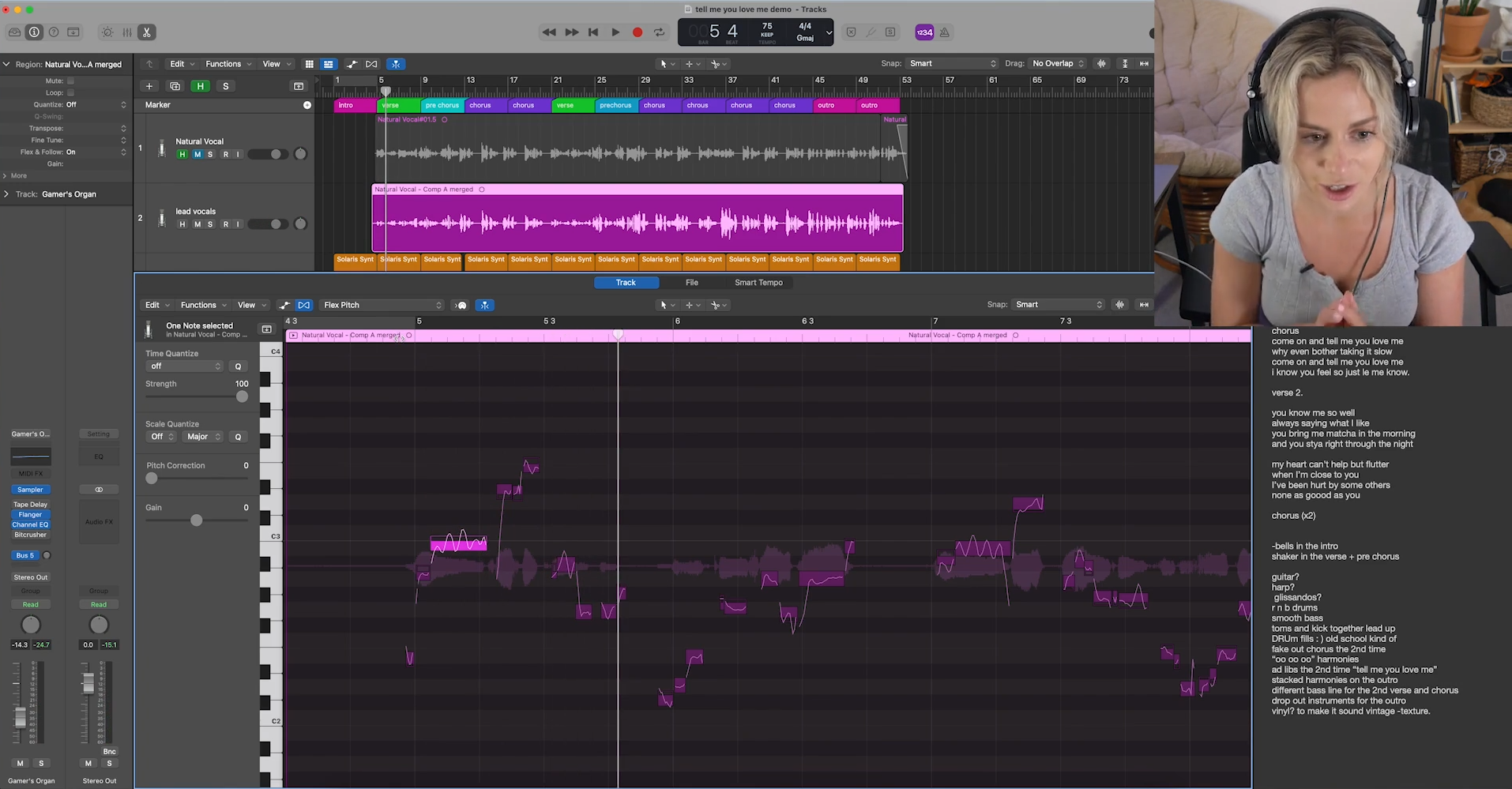Toggle the Editors scissors icon

click(x=147, y=32)
